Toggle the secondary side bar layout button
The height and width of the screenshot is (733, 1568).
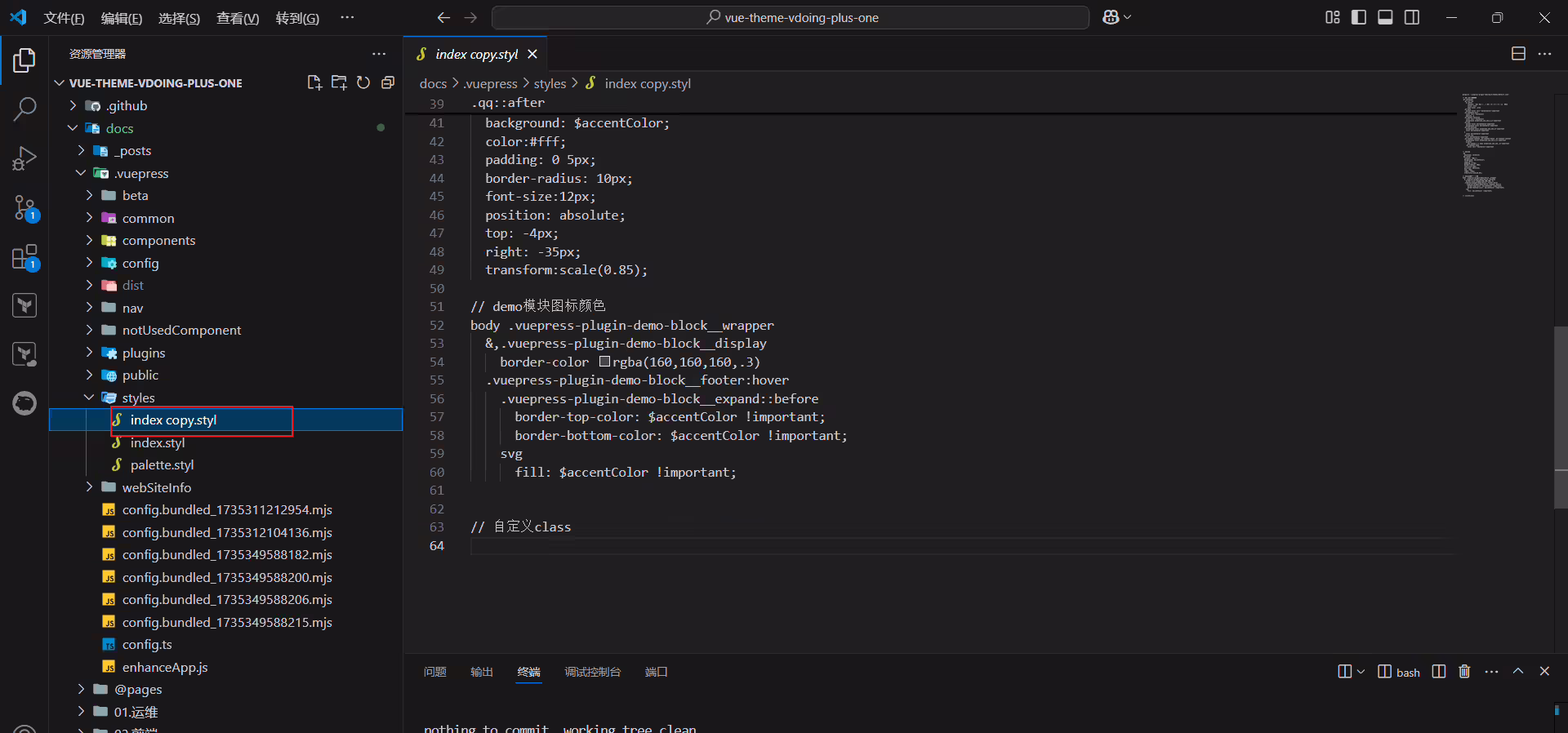coord(1412,17)
